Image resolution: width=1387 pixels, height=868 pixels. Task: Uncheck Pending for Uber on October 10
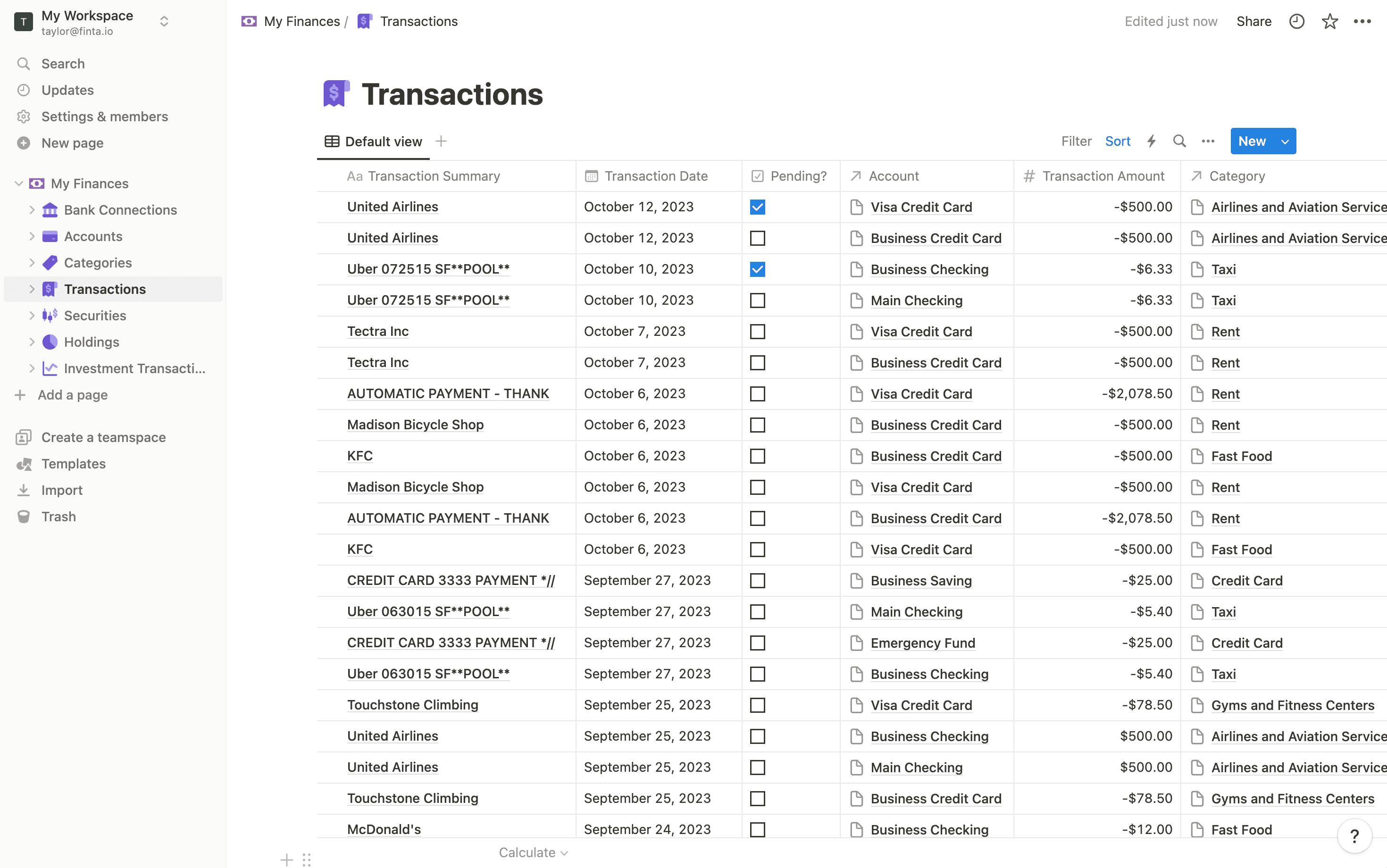(757, 269)
